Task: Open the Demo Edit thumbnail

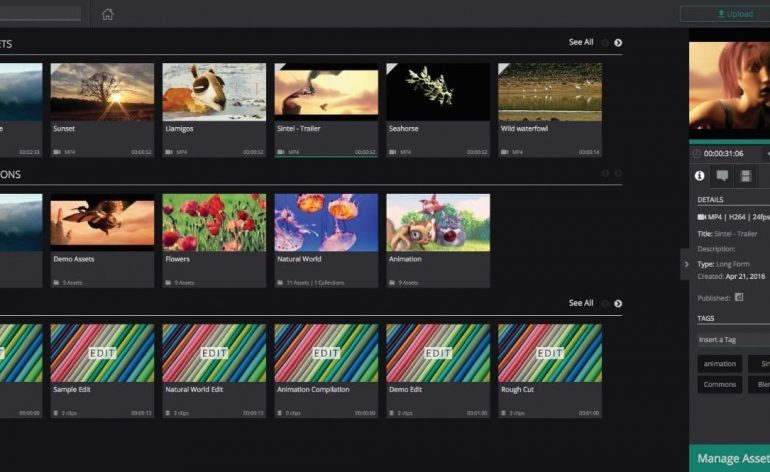Action: pos(438,353)
